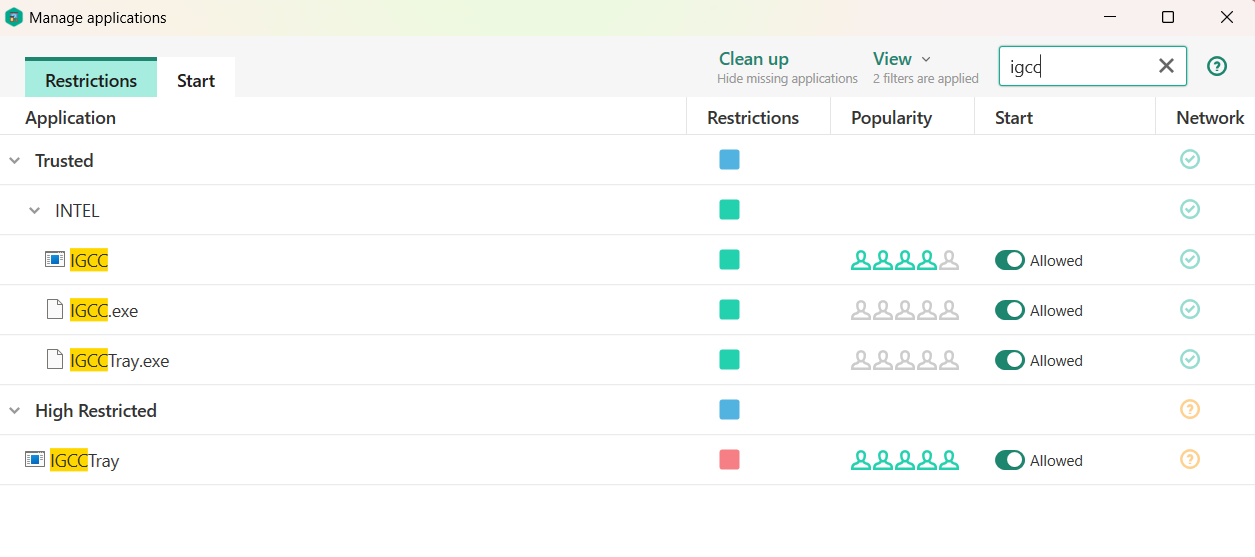The width and height of the screenshot is (1255, 557).
Task: Click the search input containing igcc
Action: 1078,66
